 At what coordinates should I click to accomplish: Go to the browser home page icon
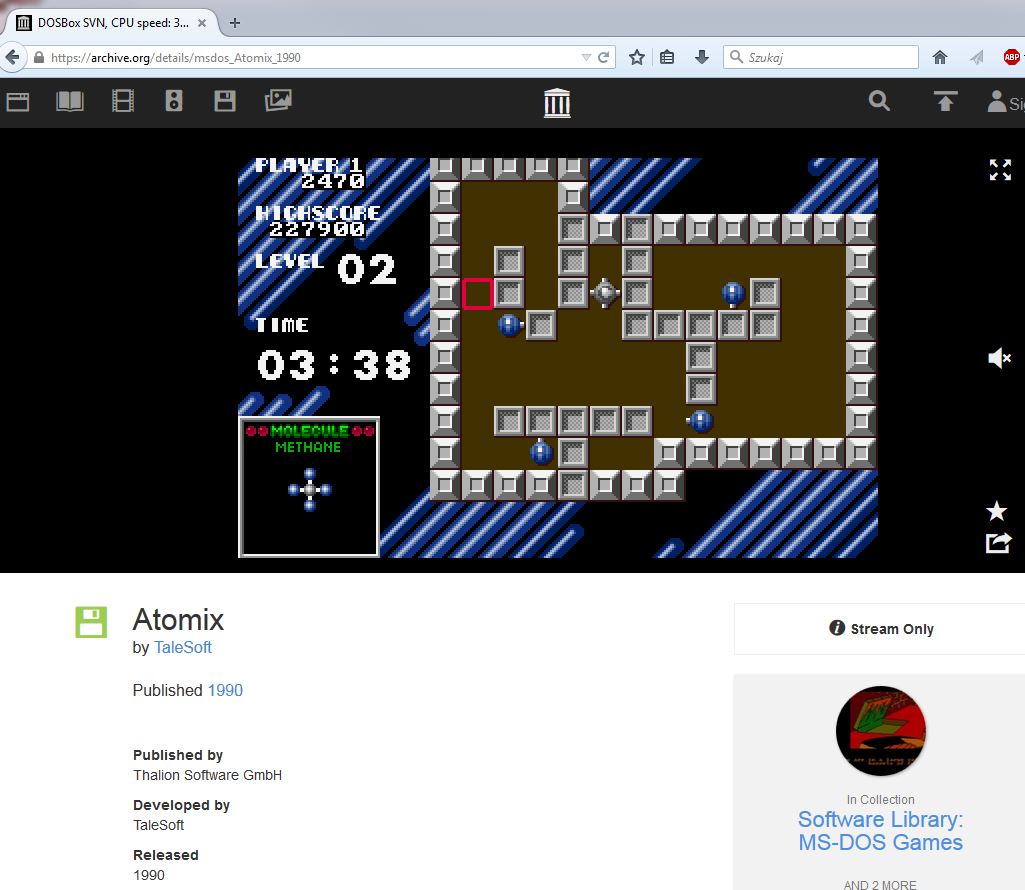coord(940,58)
